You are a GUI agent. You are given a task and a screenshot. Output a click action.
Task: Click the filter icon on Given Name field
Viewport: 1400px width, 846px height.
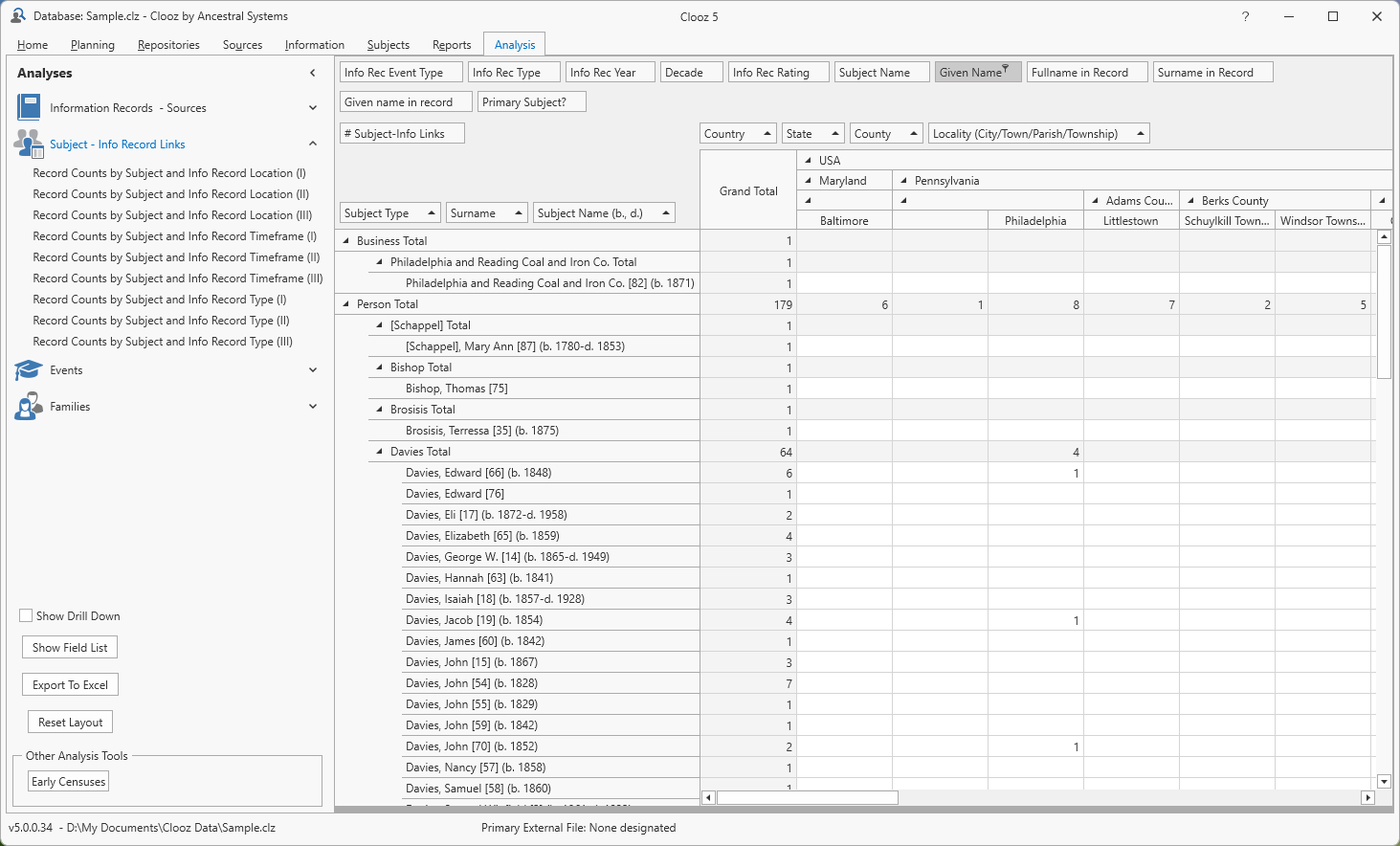click(1006, 69)
